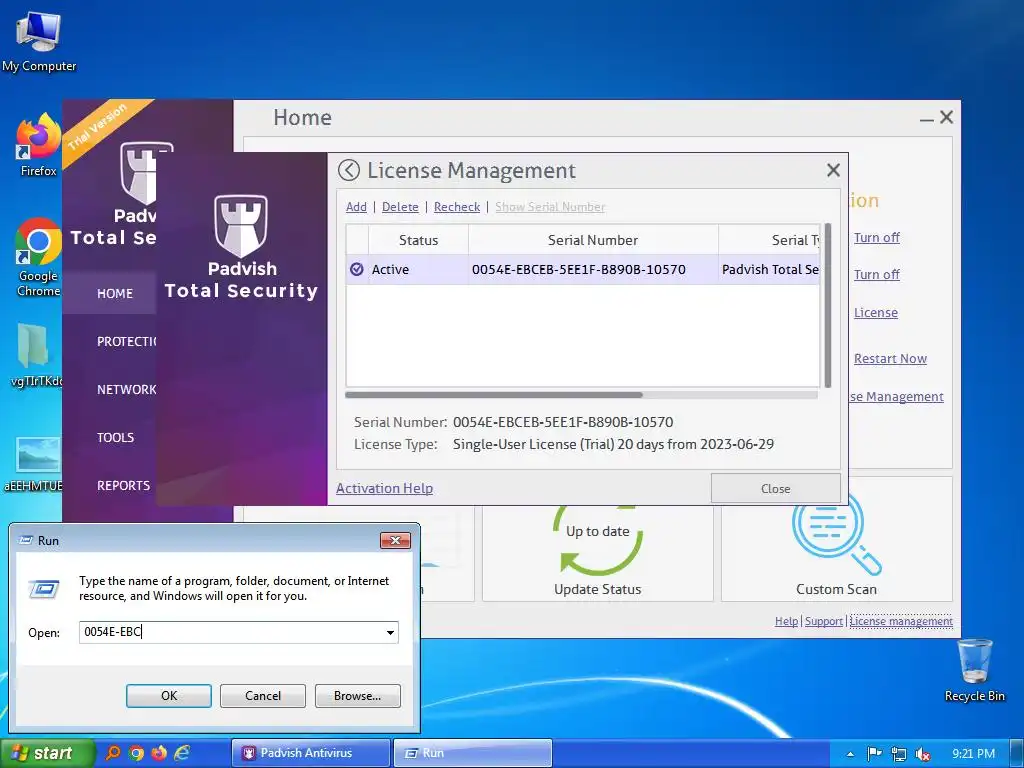Click the License link in Home window
Image resolution: width=1024 pixels, height=768 pixels.
[876, 312]
